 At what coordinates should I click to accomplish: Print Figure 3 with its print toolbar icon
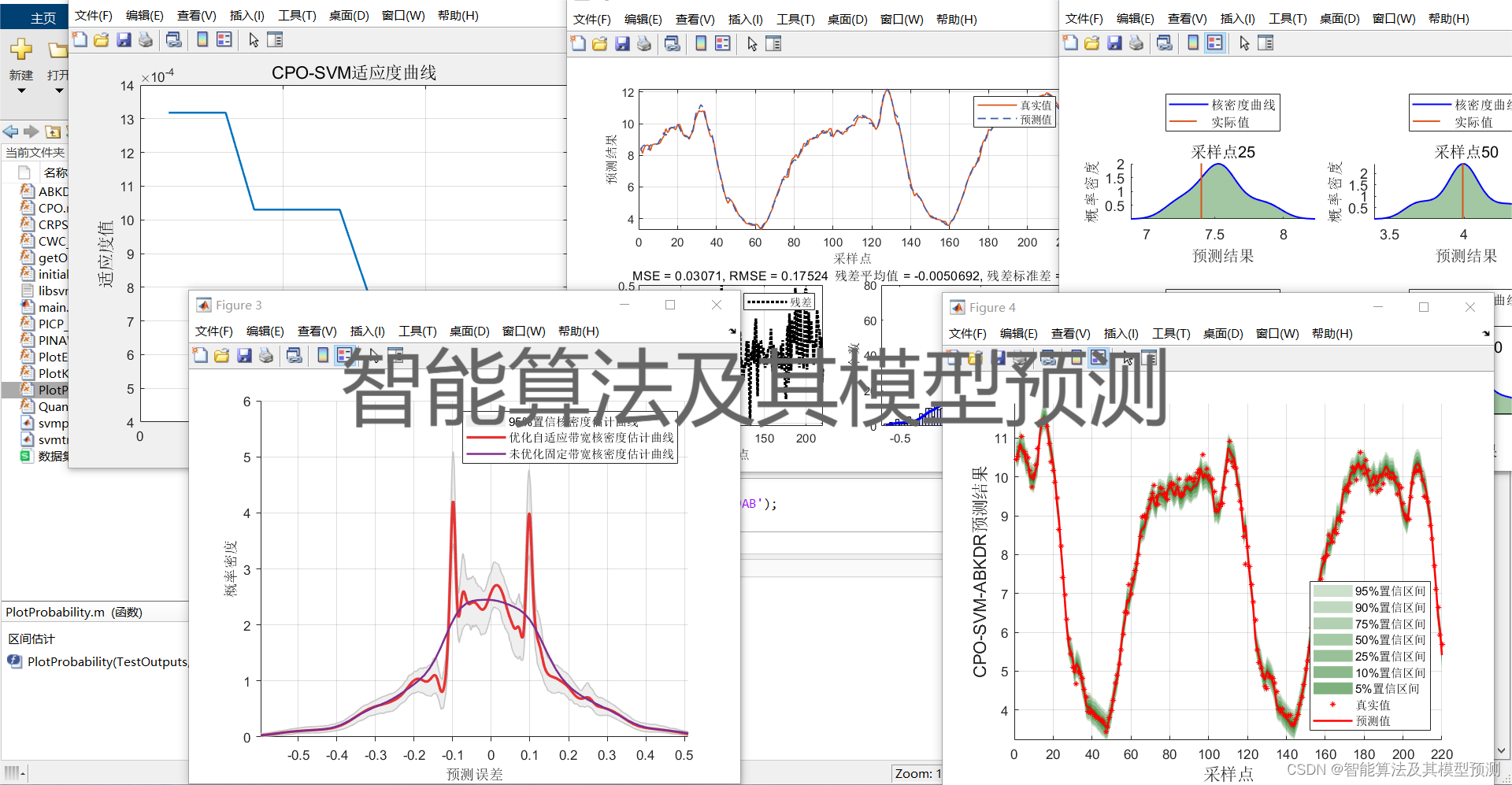tap(266, 355)
